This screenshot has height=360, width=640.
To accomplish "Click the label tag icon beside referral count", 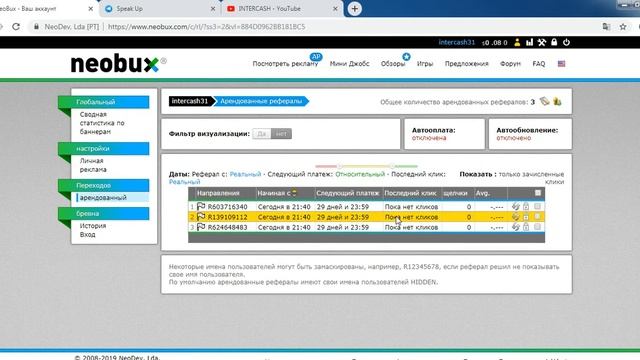I will click(544, 101).
